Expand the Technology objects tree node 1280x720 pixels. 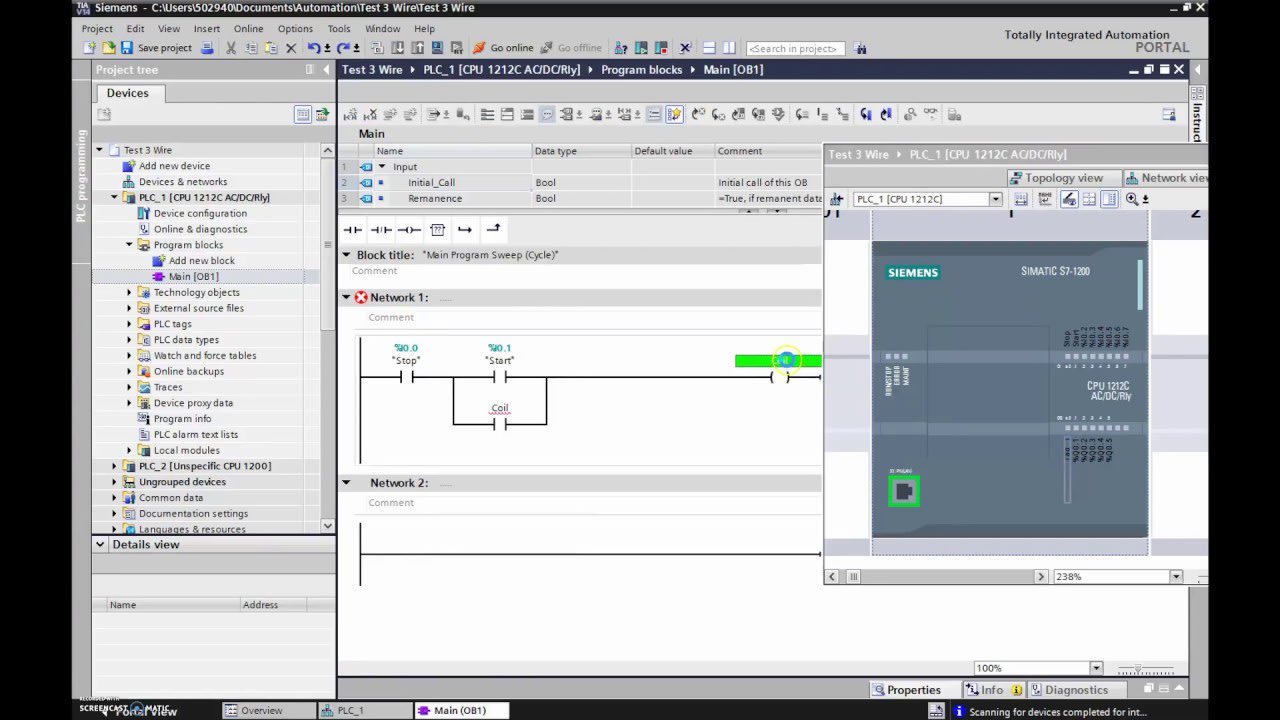129,293
